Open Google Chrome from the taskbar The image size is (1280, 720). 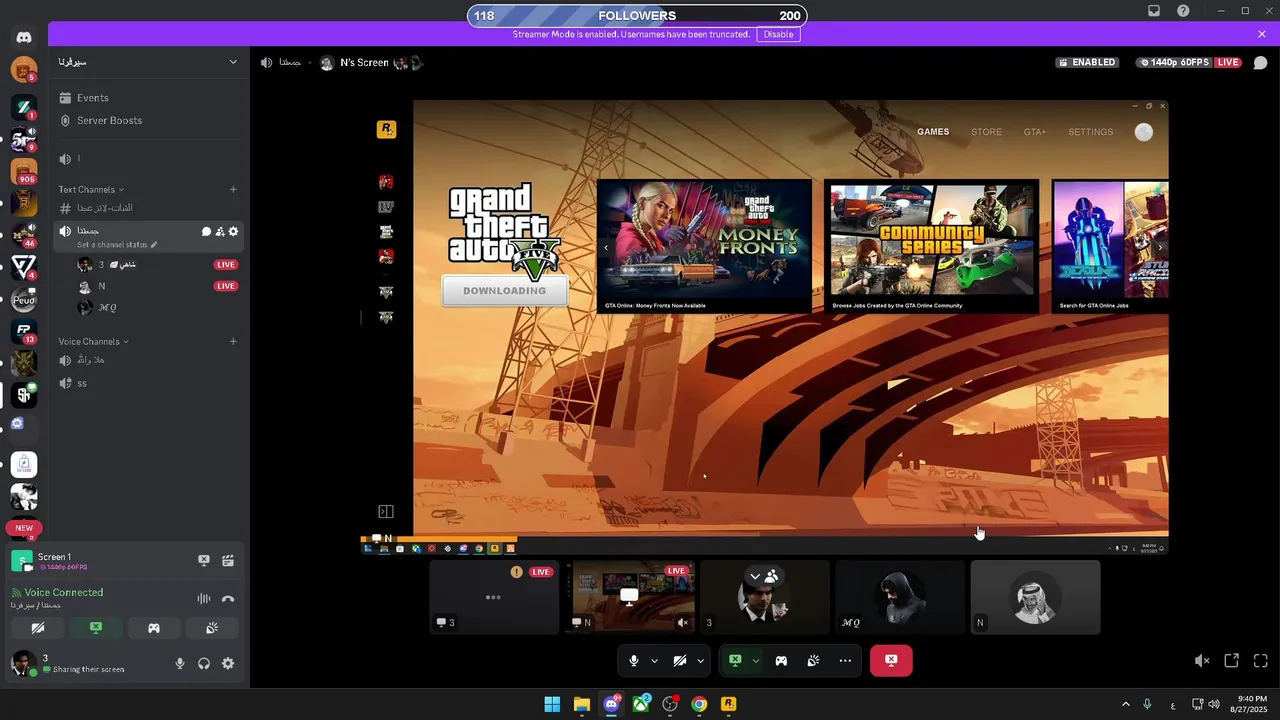tap(699, 704)
